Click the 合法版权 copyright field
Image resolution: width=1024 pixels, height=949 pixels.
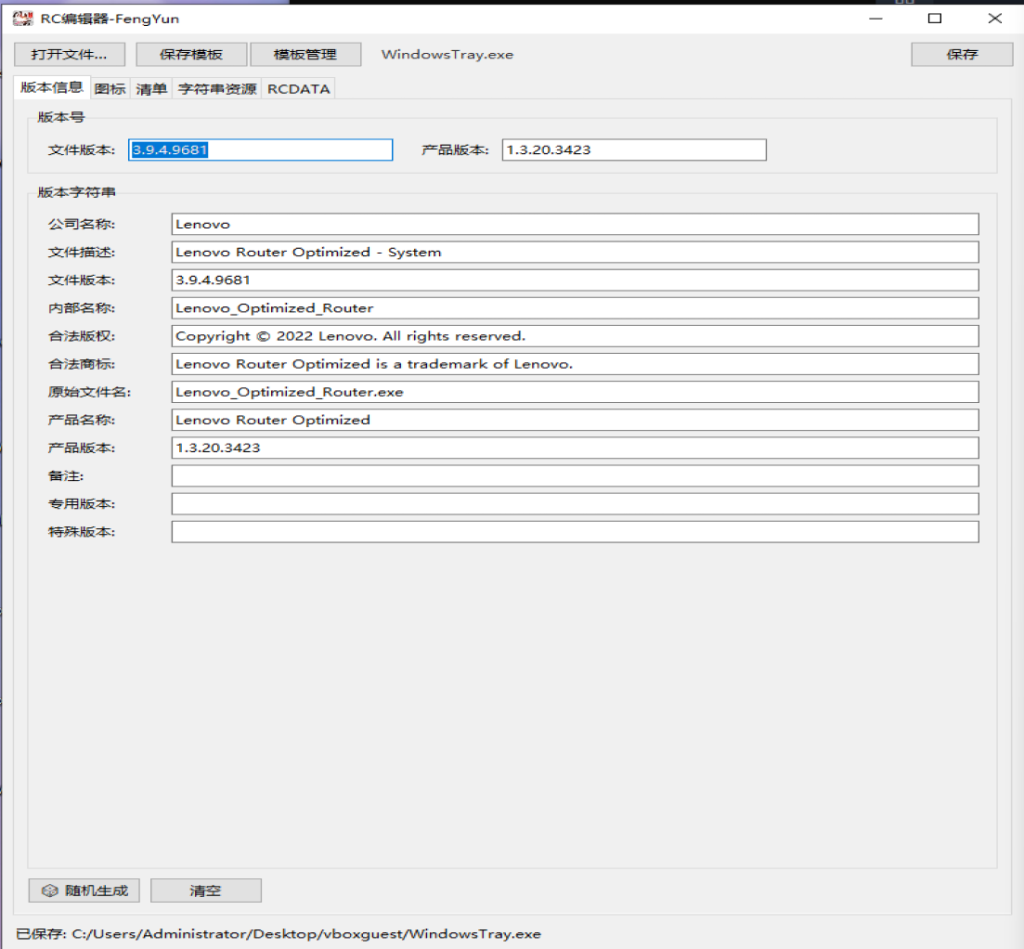pos(575,336)
